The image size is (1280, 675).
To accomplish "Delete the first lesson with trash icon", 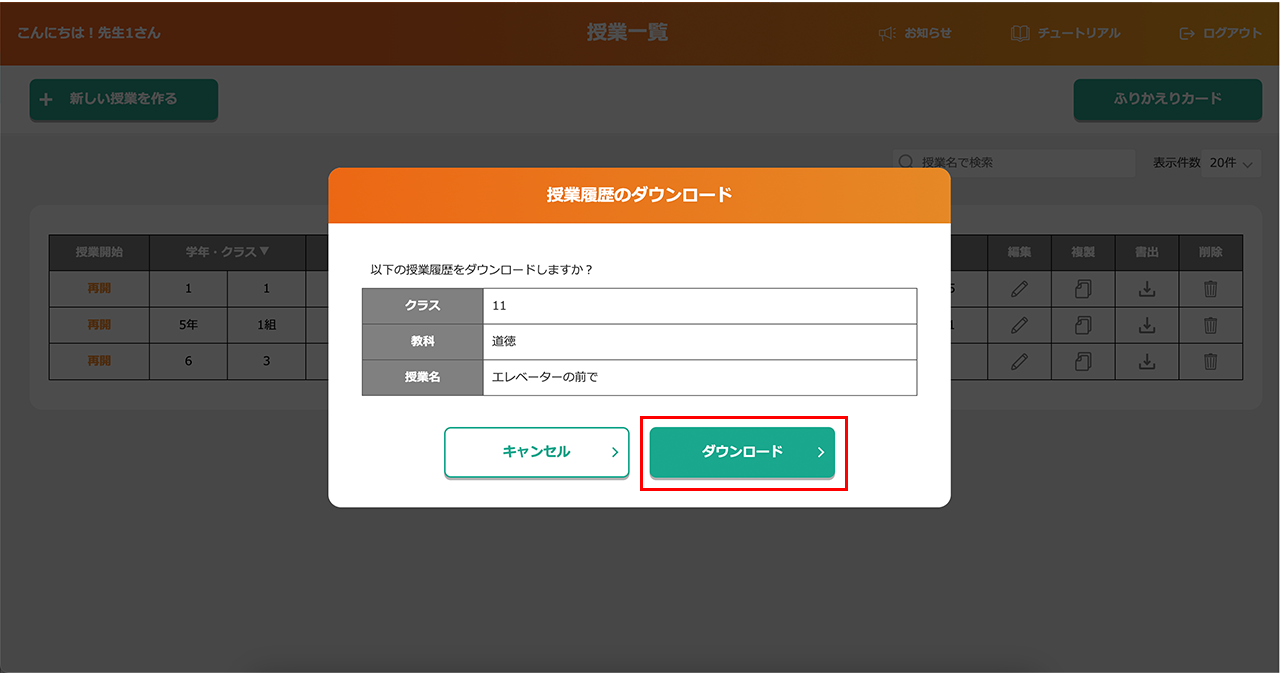I will [1210, 289].
